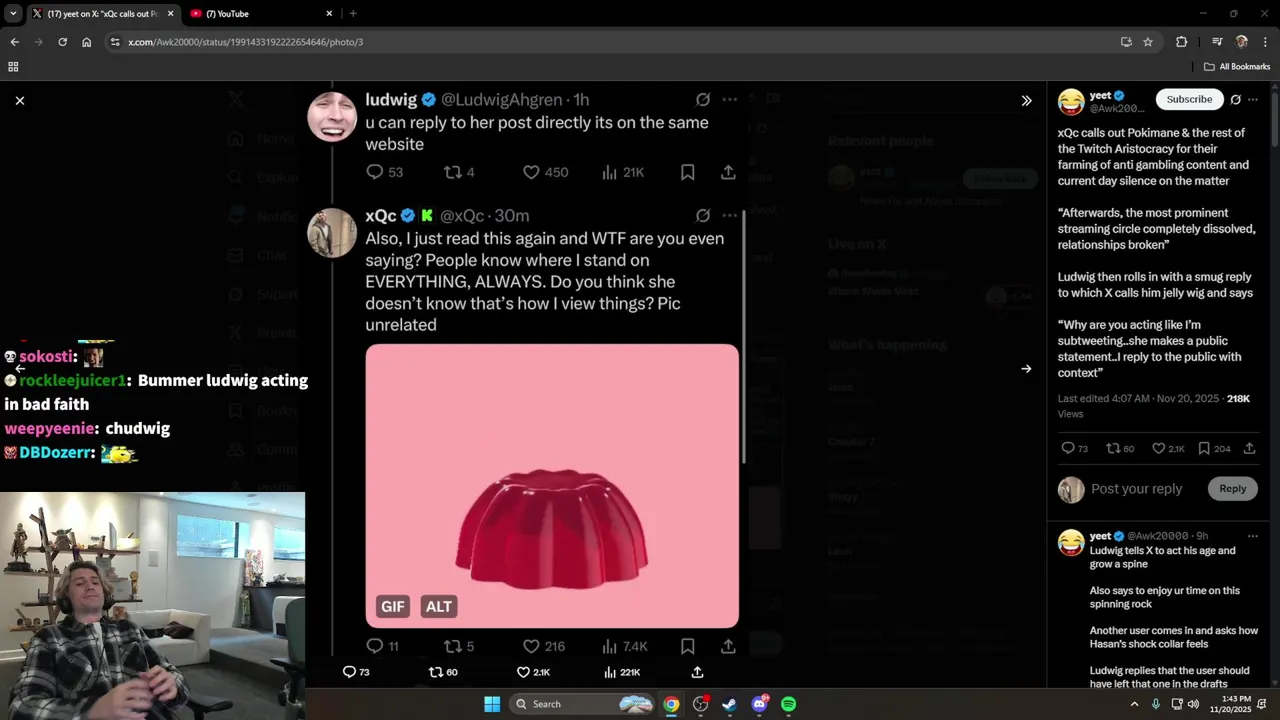Close the yeet on X tab
1280x720 pixels.
tap(171, 14)
